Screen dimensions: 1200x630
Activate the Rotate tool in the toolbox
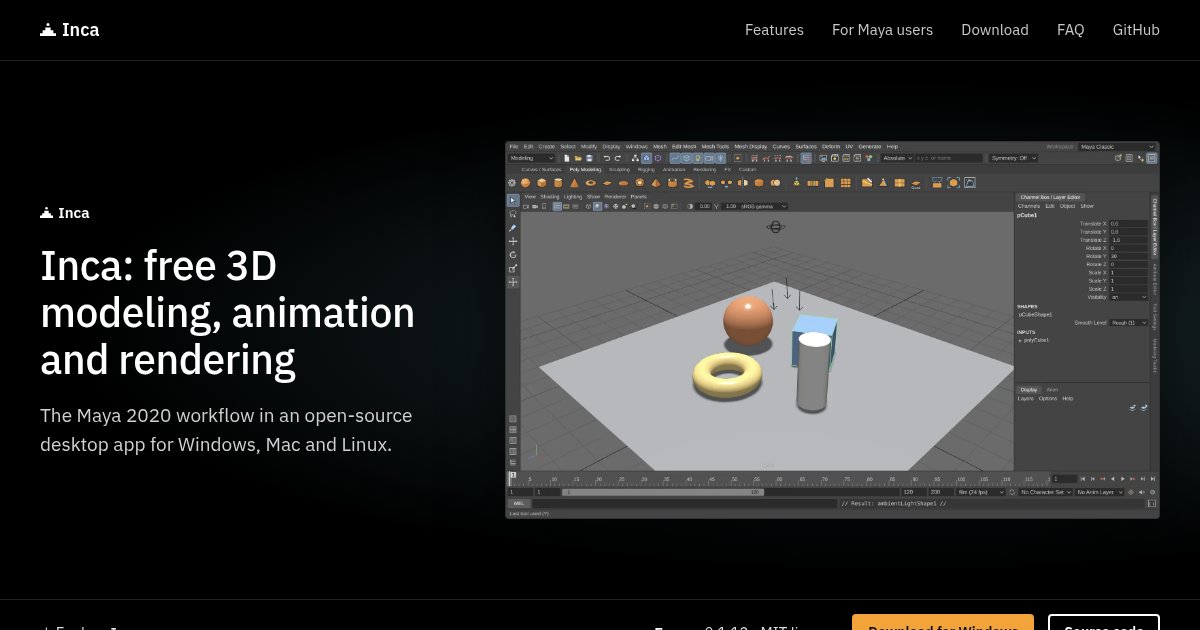[x=513, y=255]
